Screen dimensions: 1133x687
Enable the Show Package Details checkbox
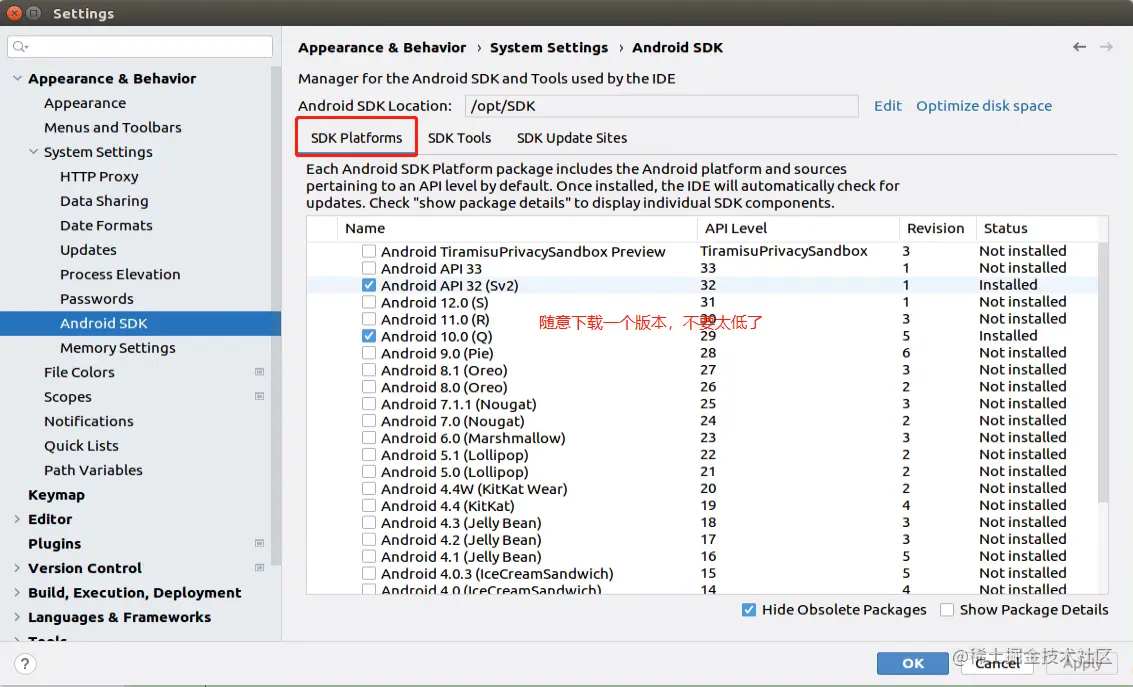coord(947,610)
